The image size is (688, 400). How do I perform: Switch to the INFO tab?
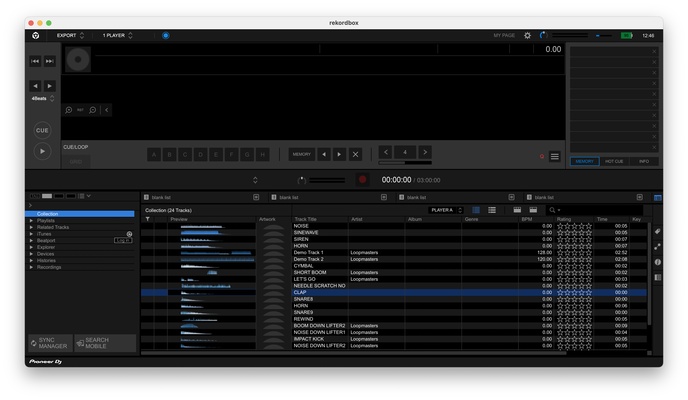click(644, 161)
